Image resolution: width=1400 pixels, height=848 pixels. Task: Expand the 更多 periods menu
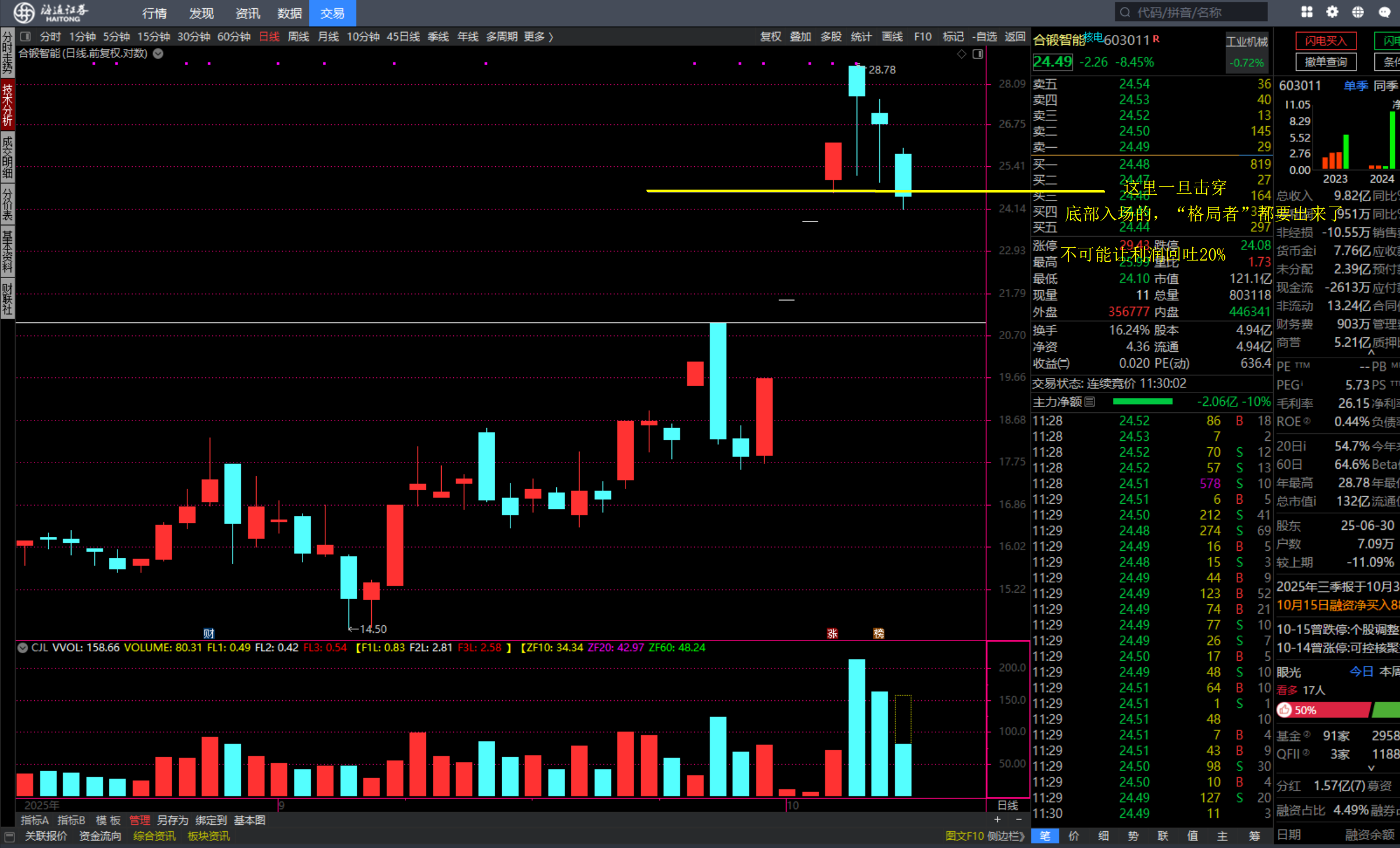click(538, 37)
